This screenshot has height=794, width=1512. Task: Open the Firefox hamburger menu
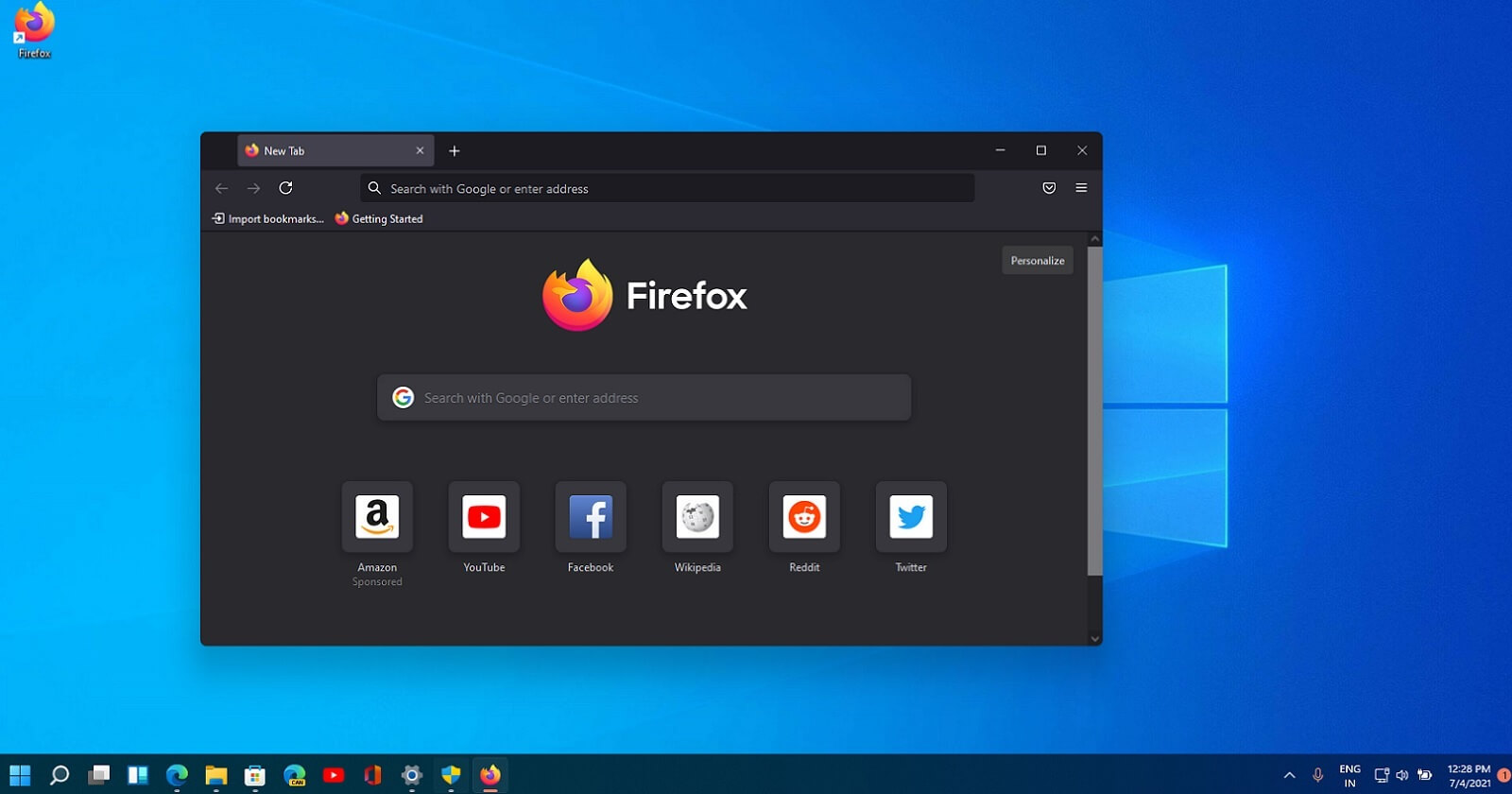pyautogui.click(x=1081, y=188)
